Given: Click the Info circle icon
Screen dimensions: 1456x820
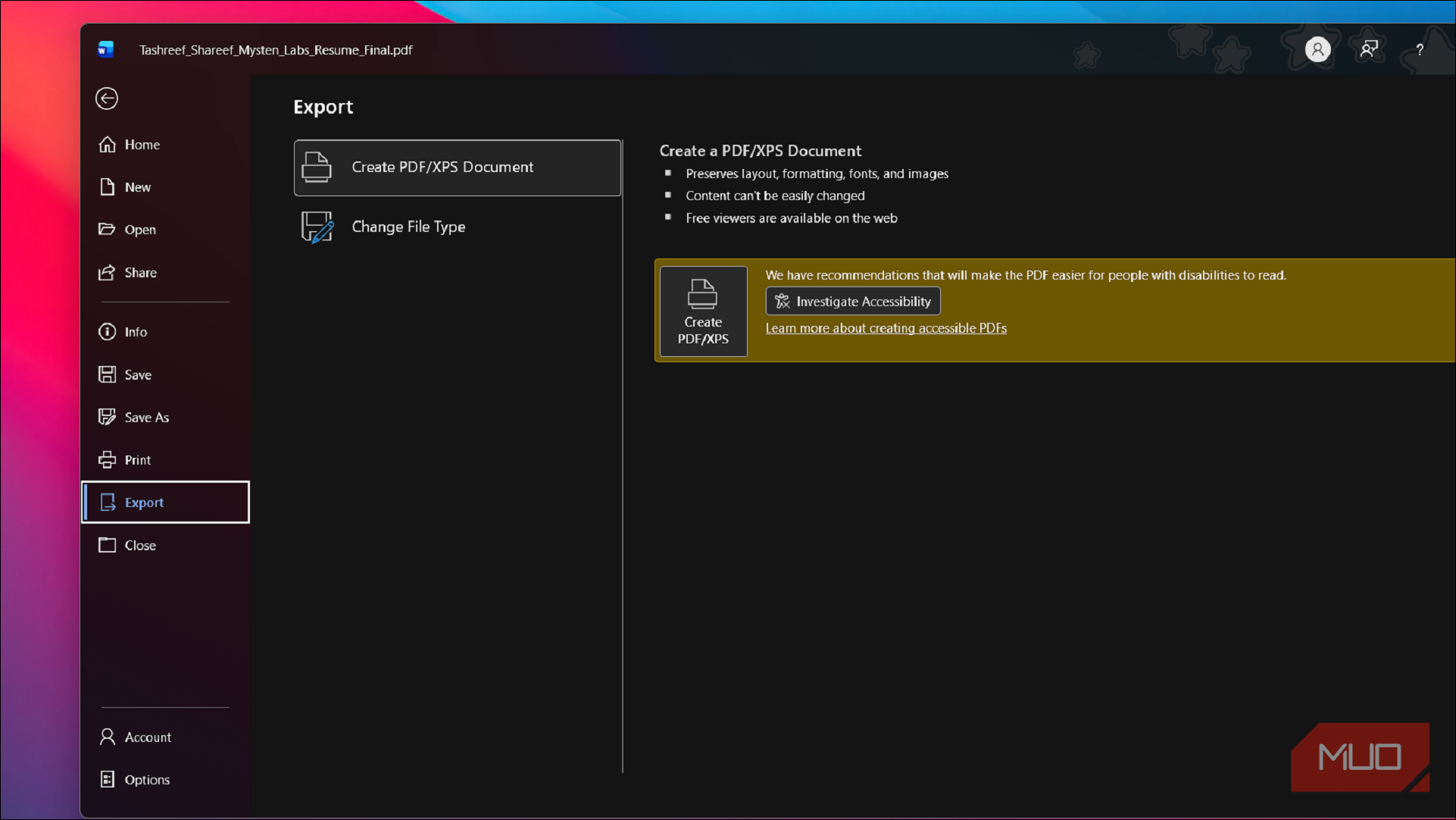Looking at the screenshot, I should 107,332.
